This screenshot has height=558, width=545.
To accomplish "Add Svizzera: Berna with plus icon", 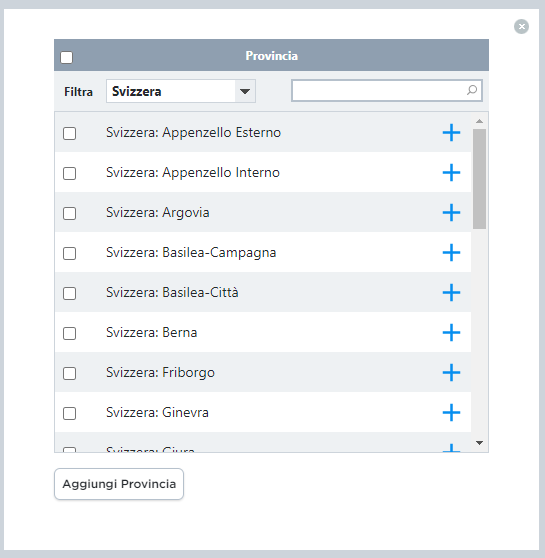I will click(451, 332).
